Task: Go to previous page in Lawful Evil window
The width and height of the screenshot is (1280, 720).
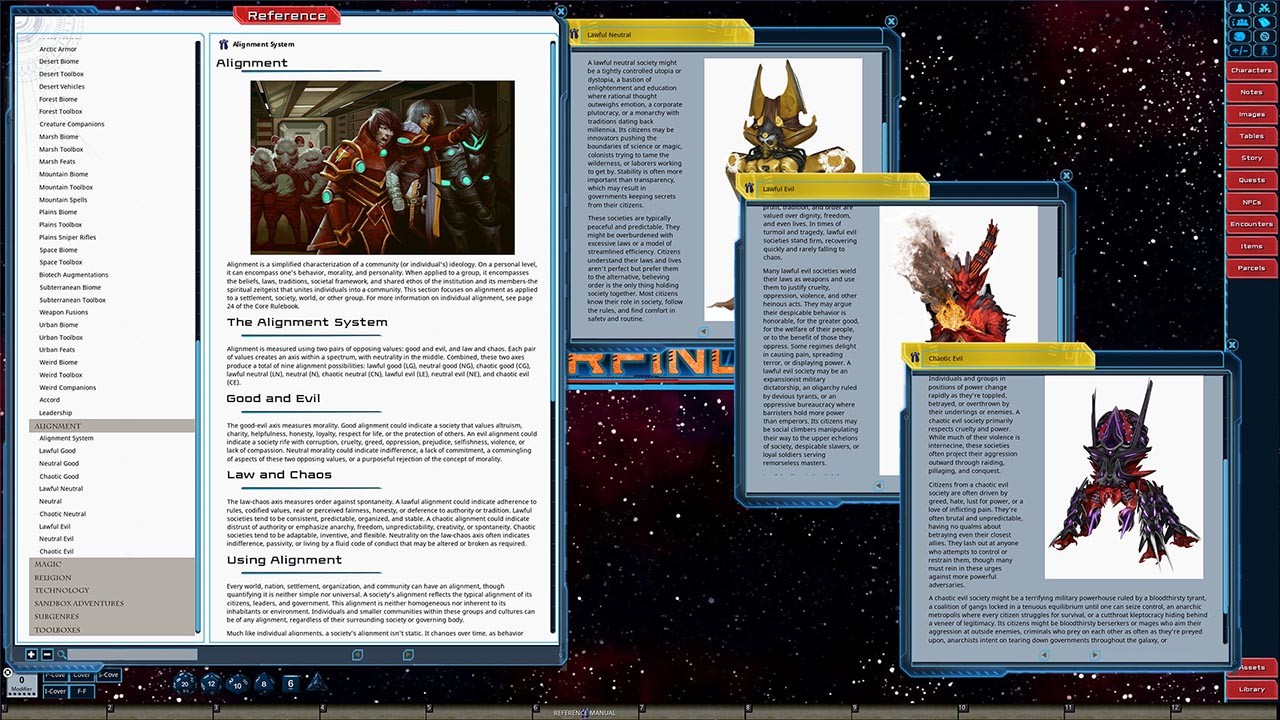Action: (879, 486)
